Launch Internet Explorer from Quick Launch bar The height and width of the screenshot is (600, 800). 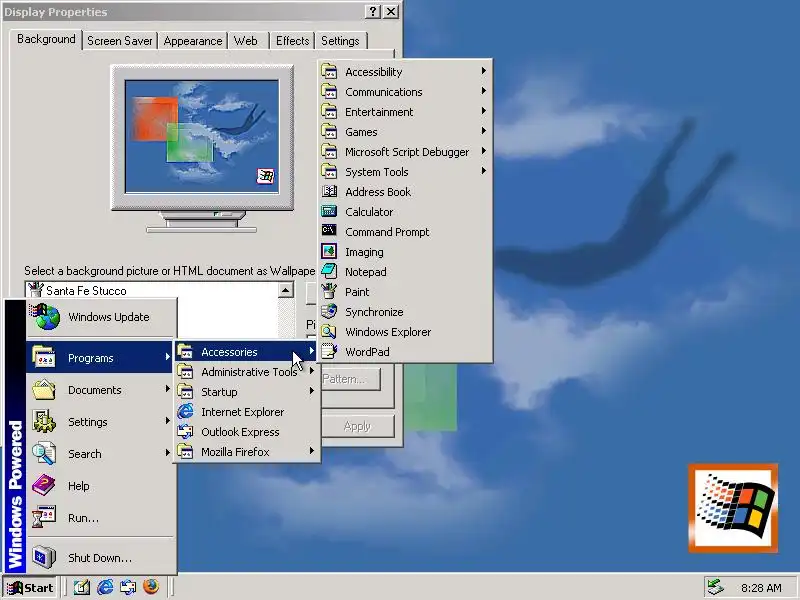[105, 587]
